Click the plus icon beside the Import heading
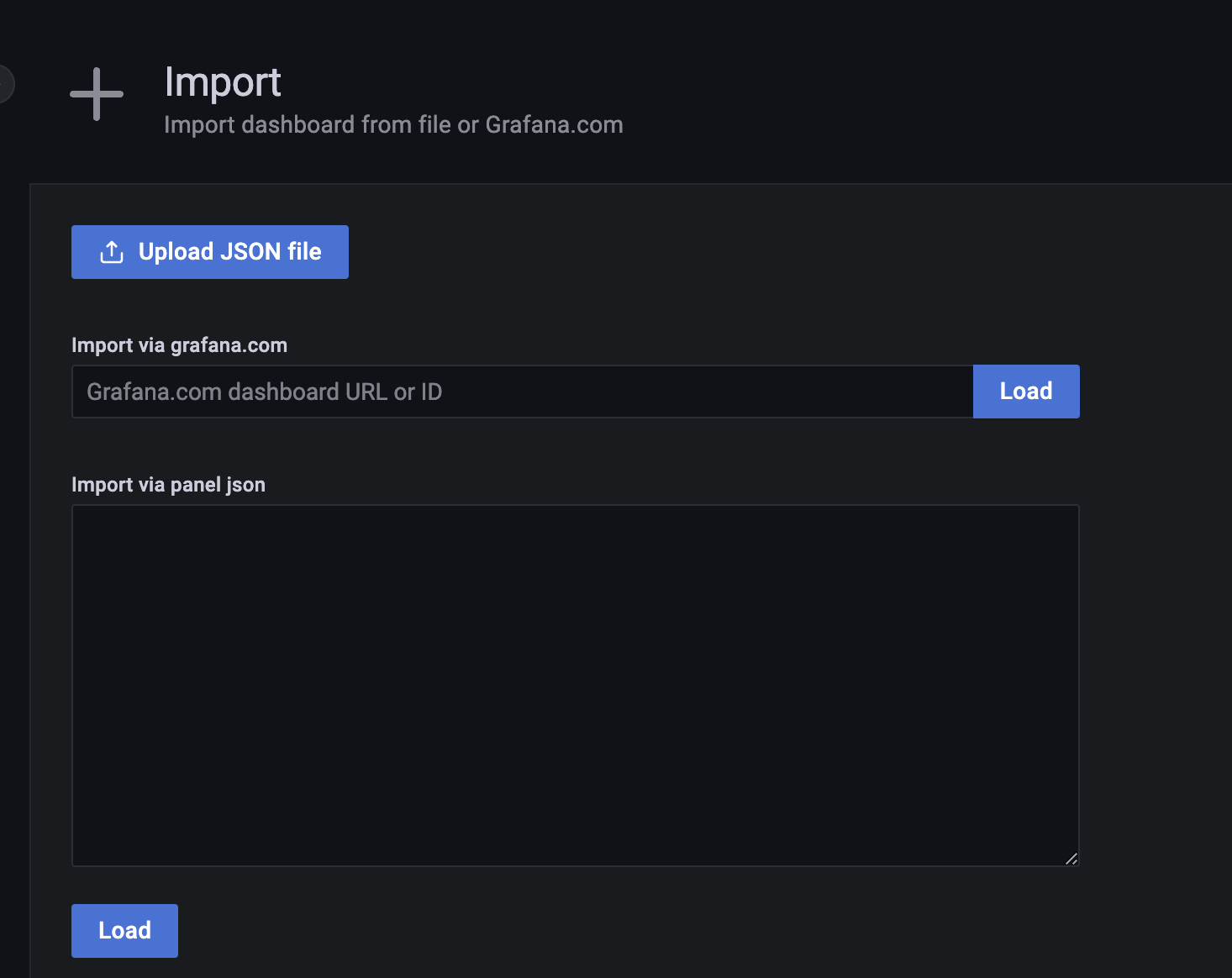This screenshot has width=1232, height=978. 97,94
